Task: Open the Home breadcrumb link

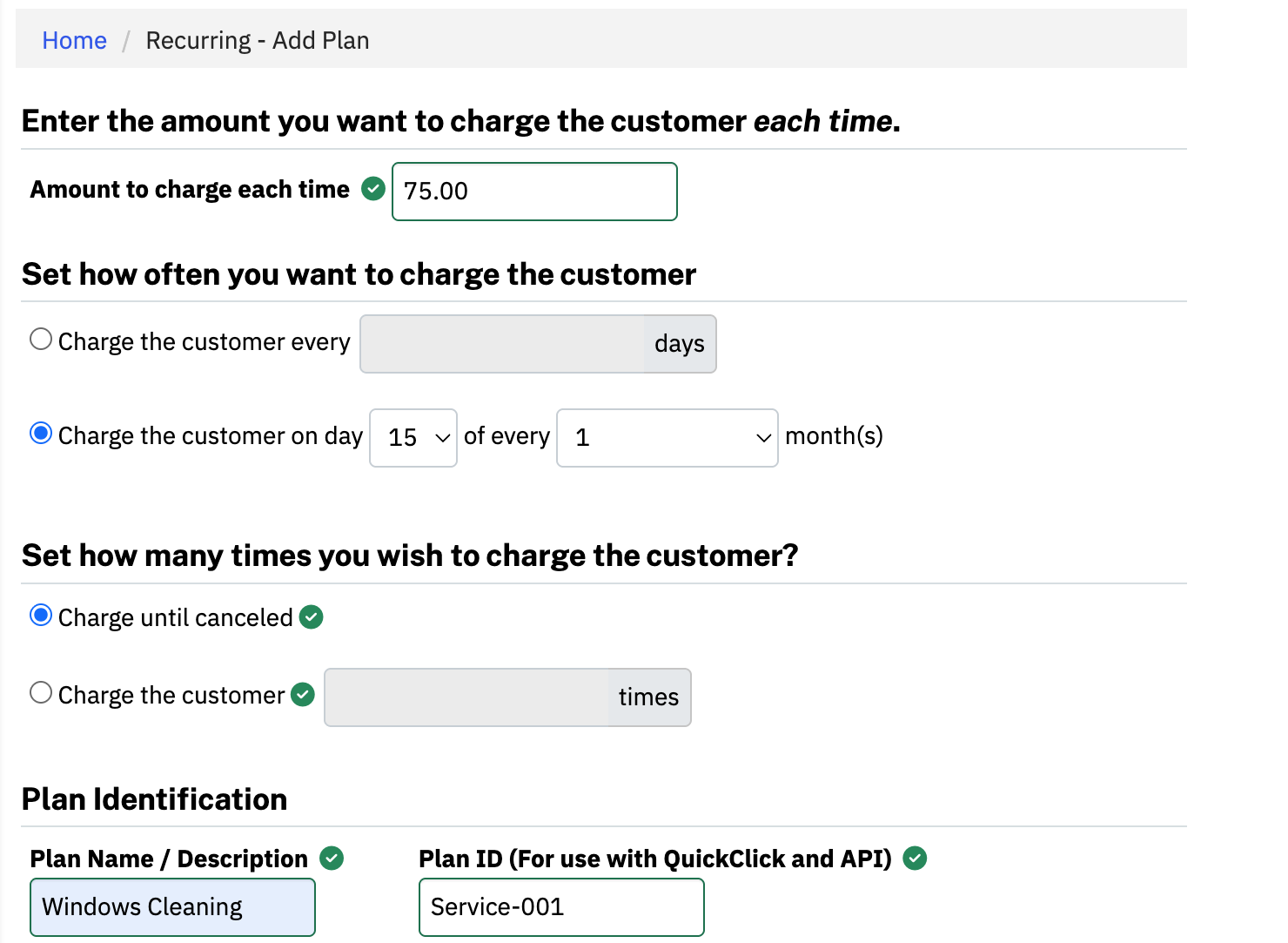Action: 74,41
